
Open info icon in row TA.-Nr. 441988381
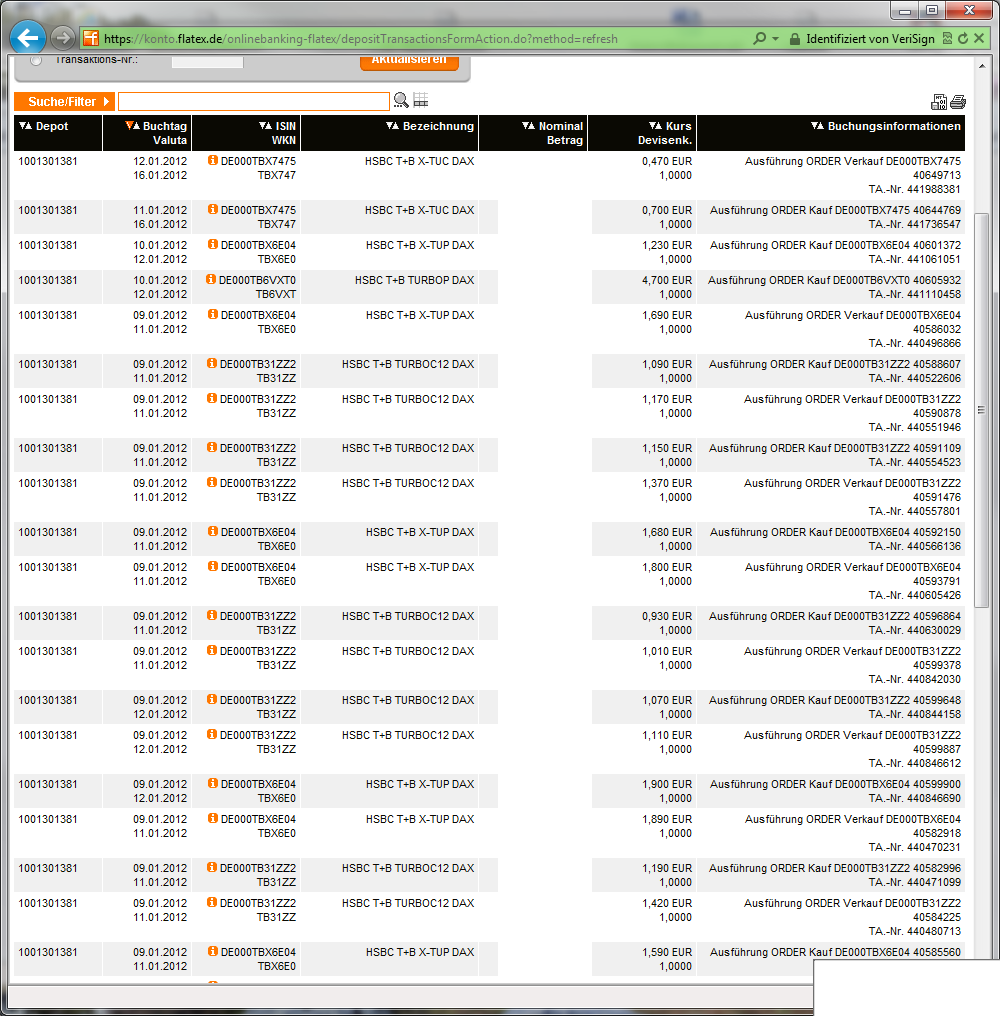(x=213, y=160)
